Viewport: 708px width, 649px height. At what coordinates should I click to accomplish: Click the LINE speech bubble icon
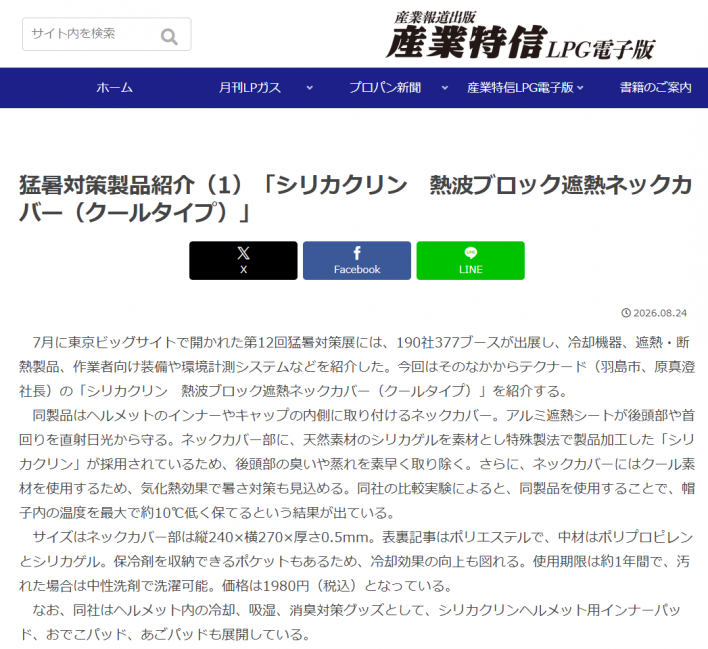tap(470, 252)
